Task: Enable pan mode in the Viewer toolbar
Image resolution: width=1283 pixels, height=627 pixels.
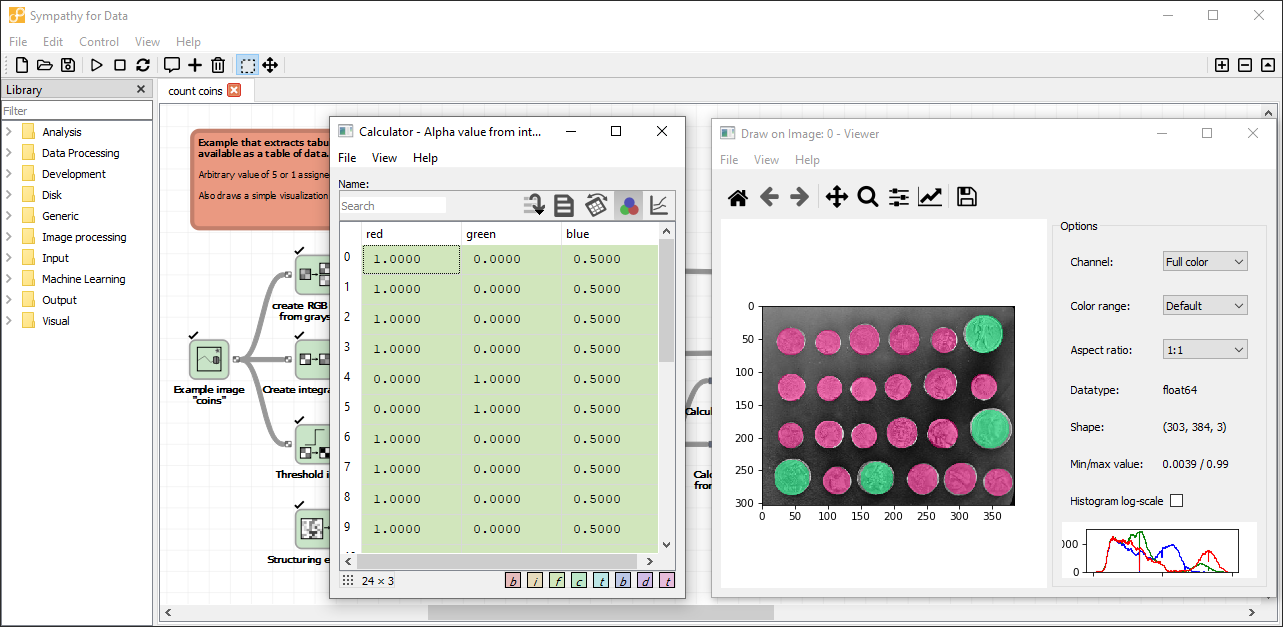Action: pyautogui.click(x=837, y=197)
